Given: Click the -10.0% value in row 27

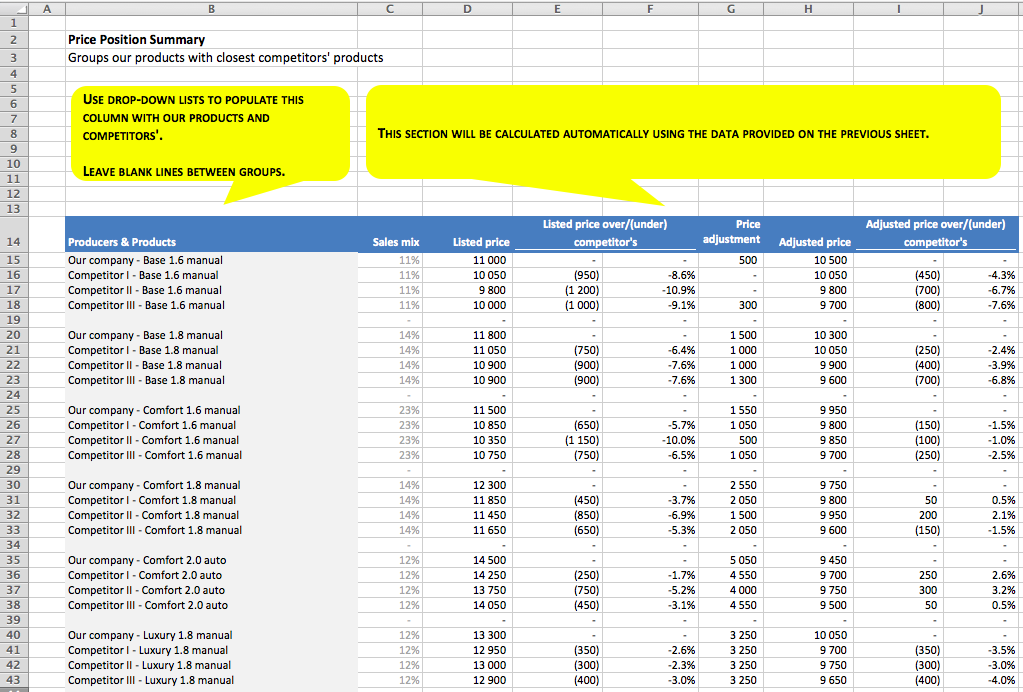Looking at the screenshot, I should (679, 440).
